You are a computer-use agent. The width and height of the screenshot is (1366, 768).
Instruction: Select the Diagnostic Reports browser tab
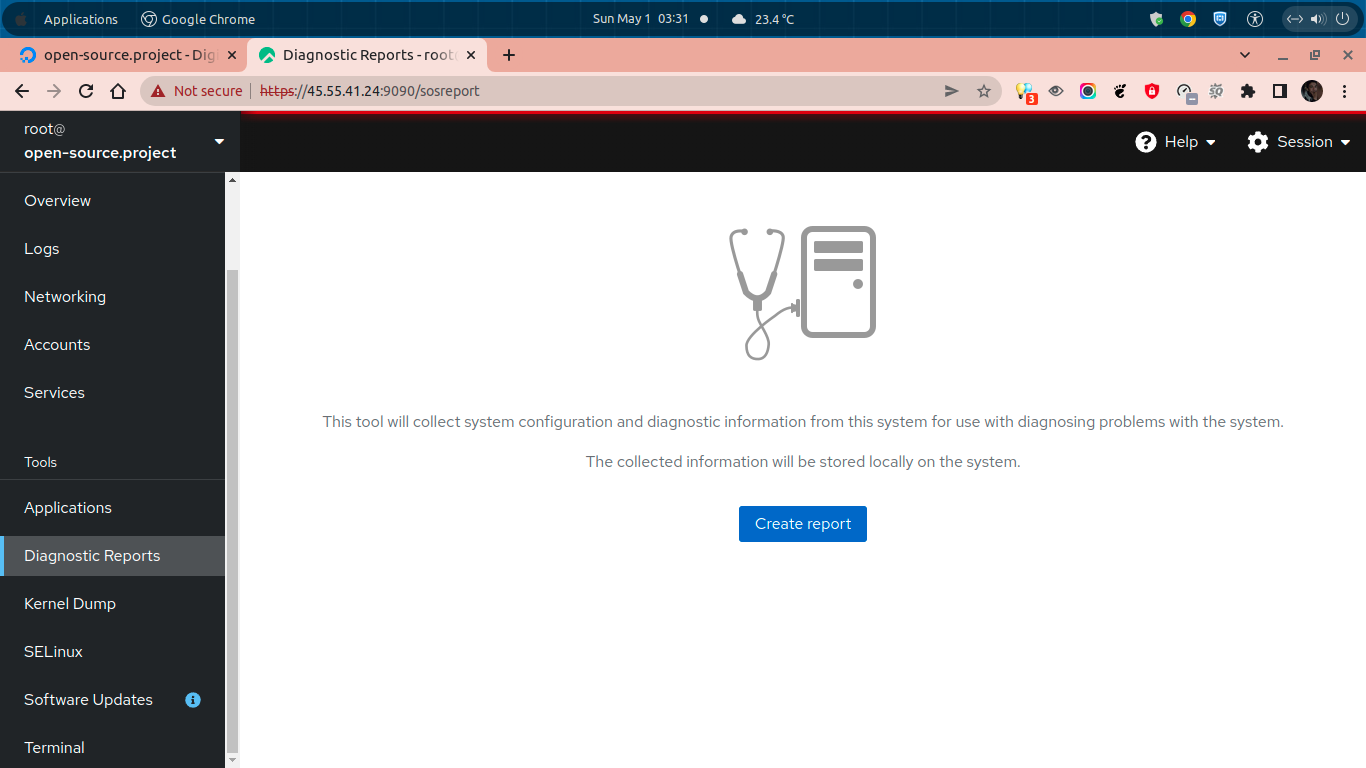(x=366, y=55)
